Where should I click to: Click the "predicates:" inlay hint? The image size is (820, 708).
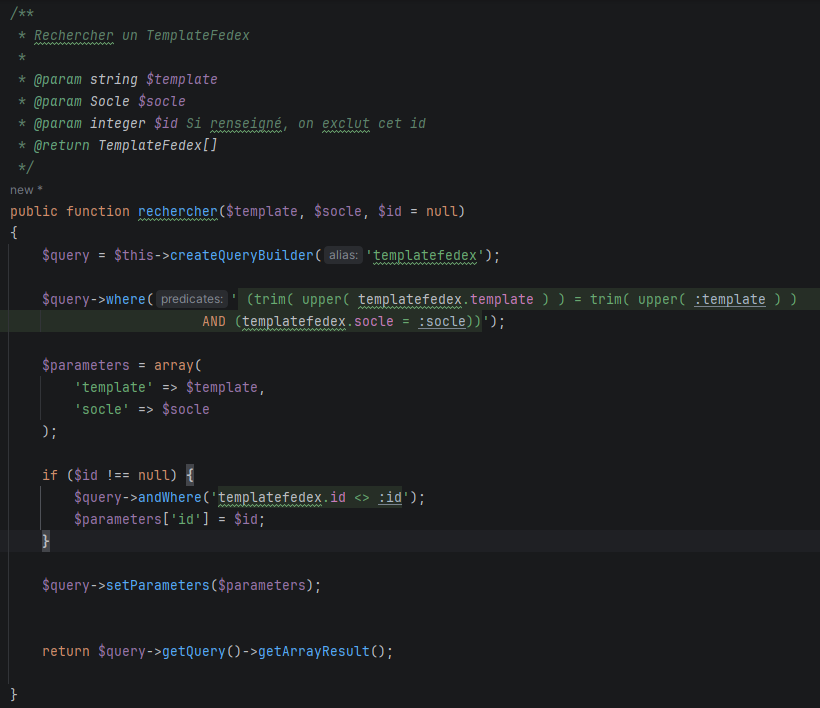192,299
